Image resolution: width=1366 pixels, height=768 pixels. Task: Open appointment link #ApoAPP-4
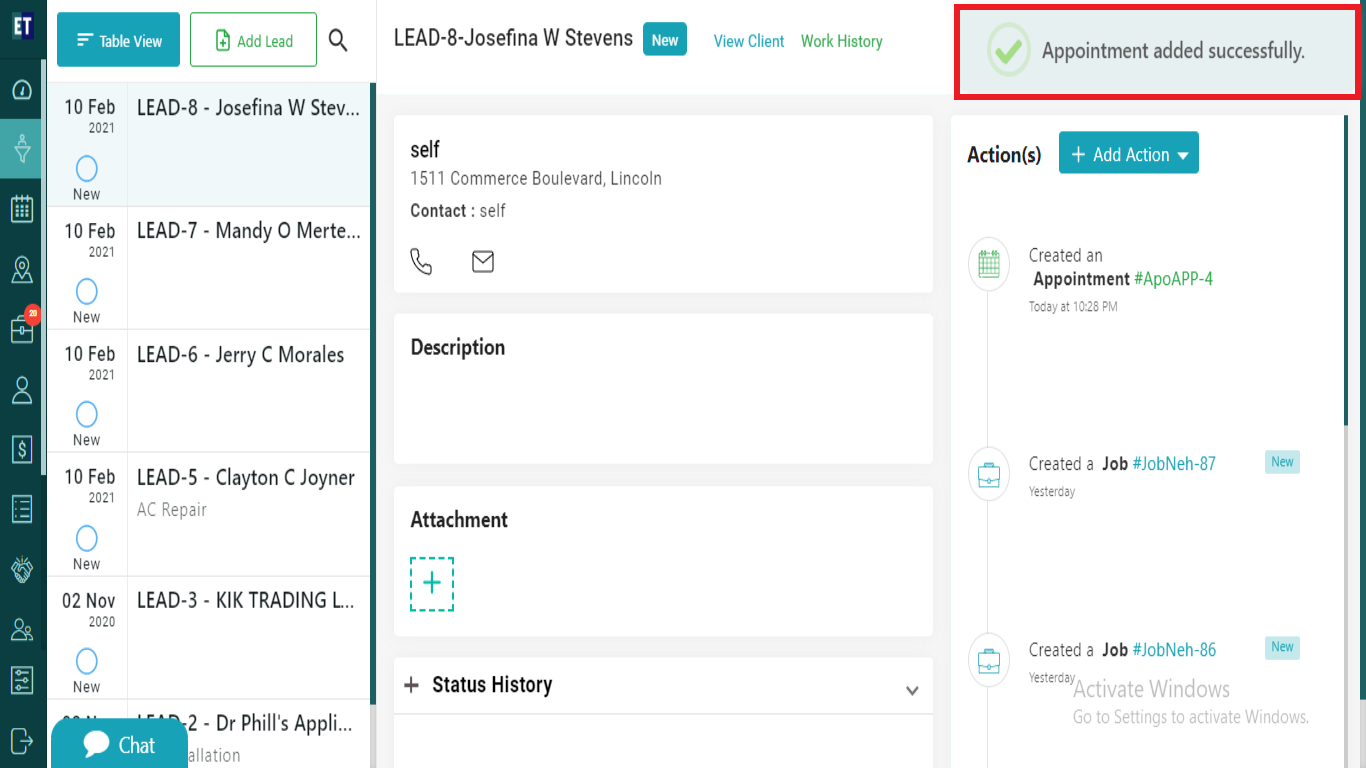[1173, 279]
